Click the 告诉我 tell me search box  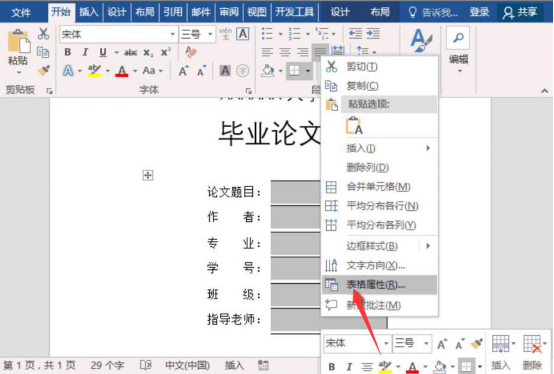coord(433,13)
